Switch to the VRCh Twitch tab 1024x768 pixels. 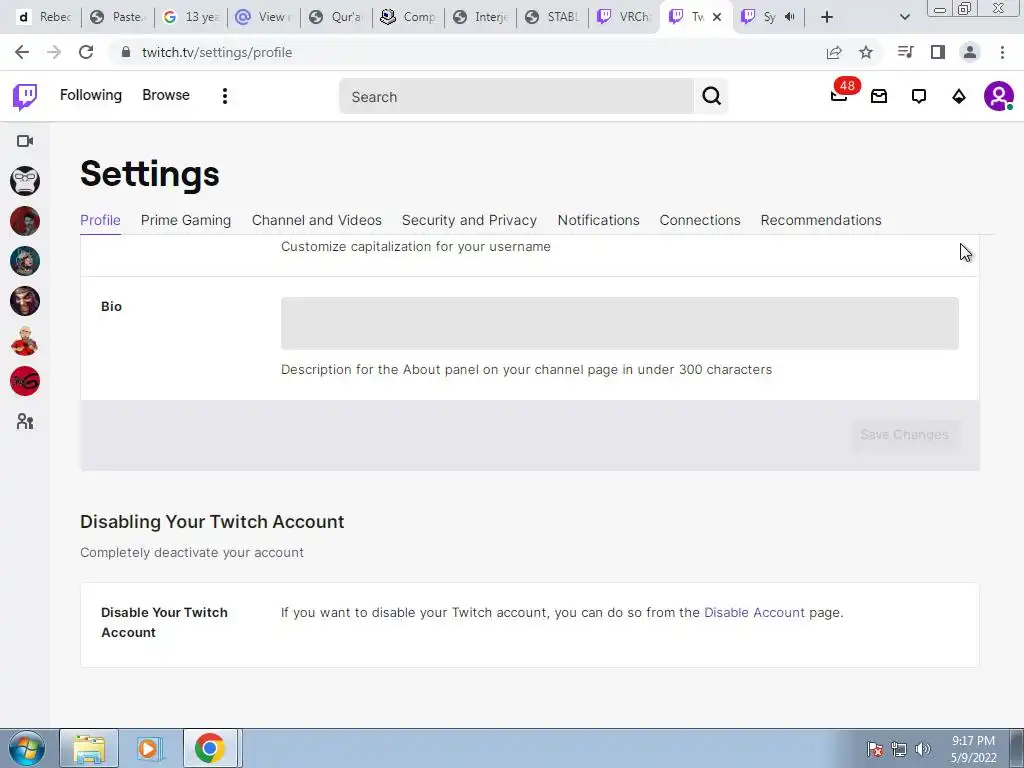624,17
